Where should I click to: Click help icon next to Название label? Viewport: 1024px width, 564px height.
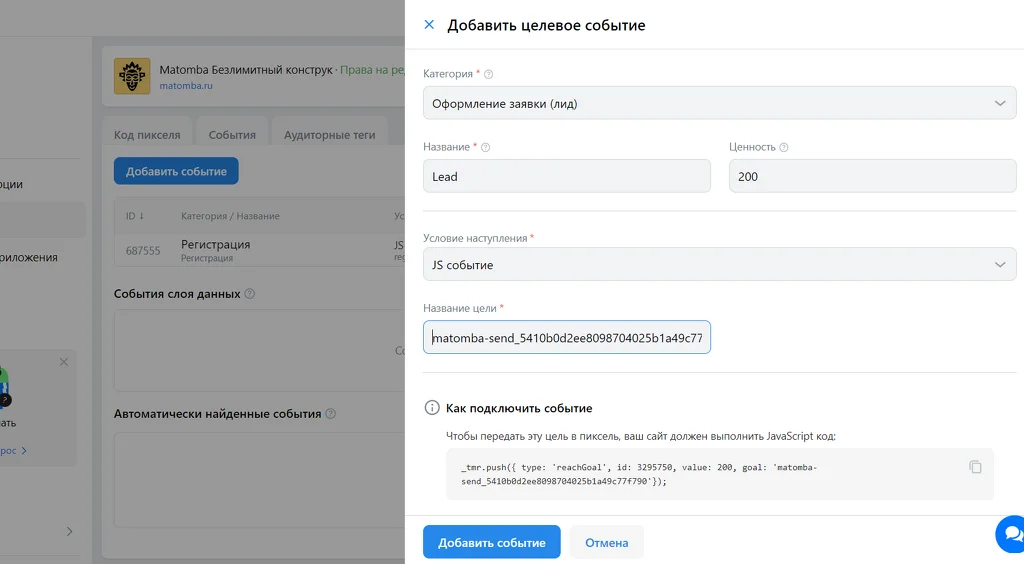tap(485, 148)
